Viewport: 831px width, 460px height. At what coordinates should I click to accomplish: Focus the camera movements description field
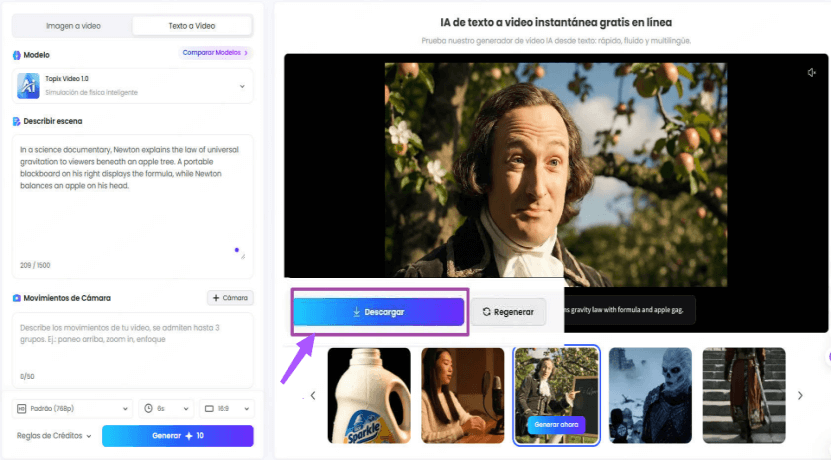click(x=132, y=350)
